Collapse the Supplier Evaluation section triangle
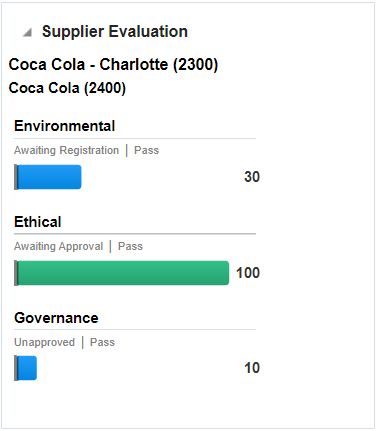 click(x=27, y=32)
